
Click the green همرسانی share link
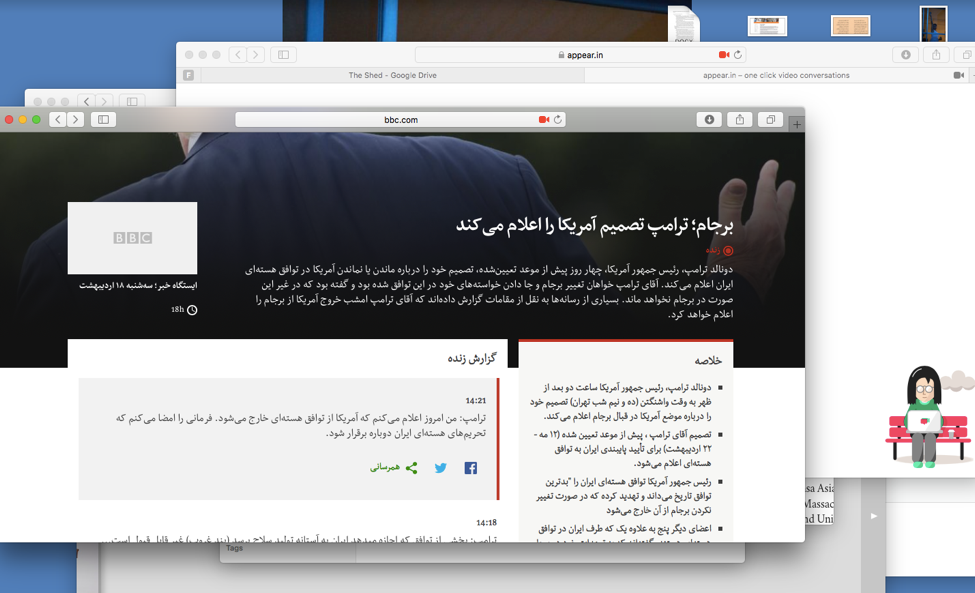[x=393, y=467]
